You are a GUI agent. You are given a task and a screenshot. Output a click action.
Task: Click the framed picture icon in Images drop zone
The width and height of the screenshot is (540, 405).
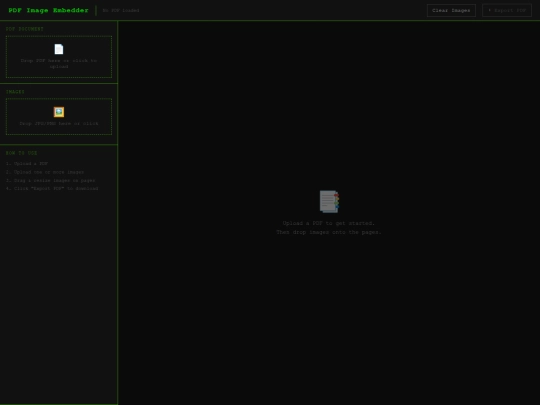coord(59,112)
